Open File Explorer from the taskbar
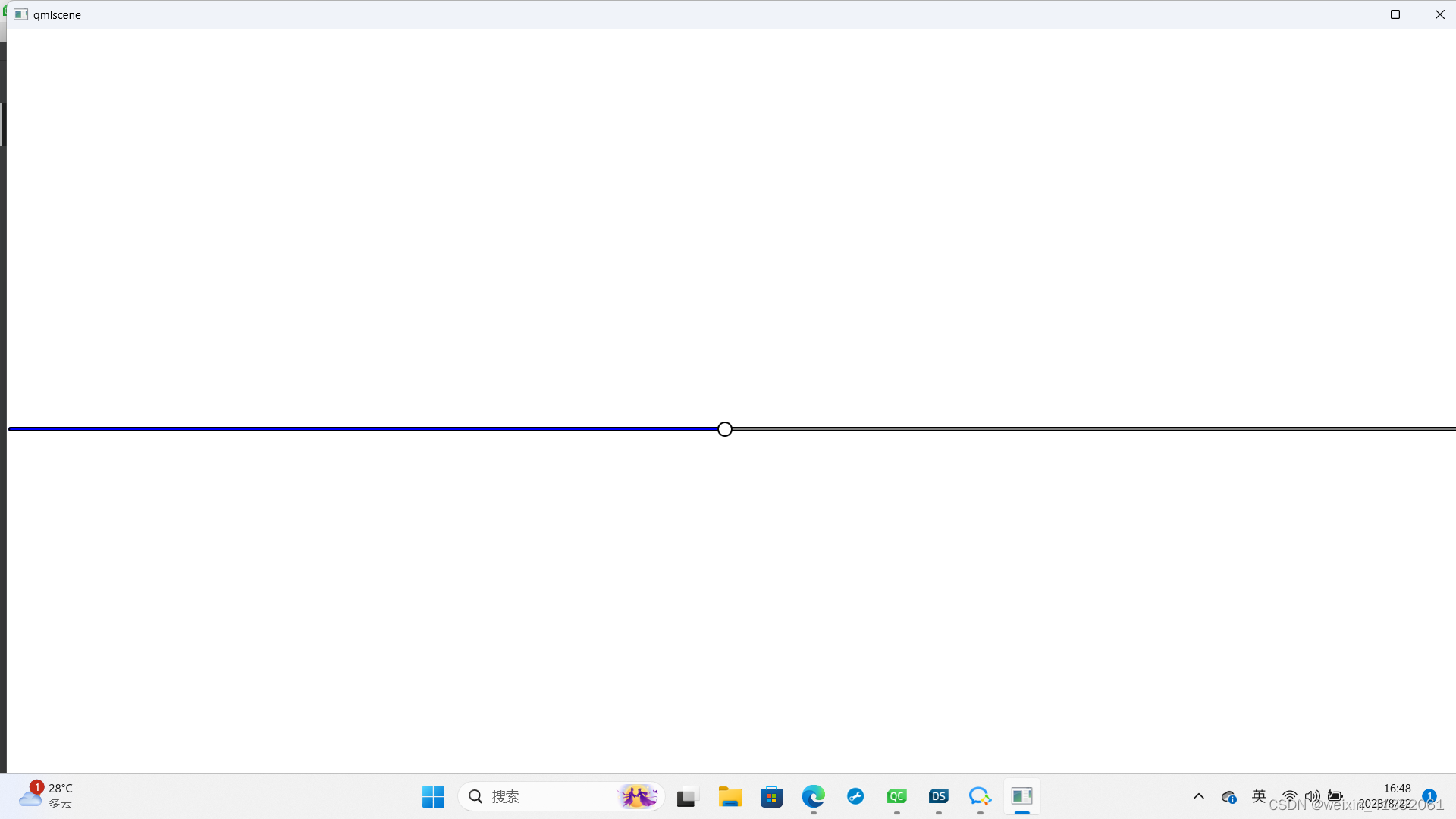The height and width of the screenshot is (819, 1456). tap(730, 796)
